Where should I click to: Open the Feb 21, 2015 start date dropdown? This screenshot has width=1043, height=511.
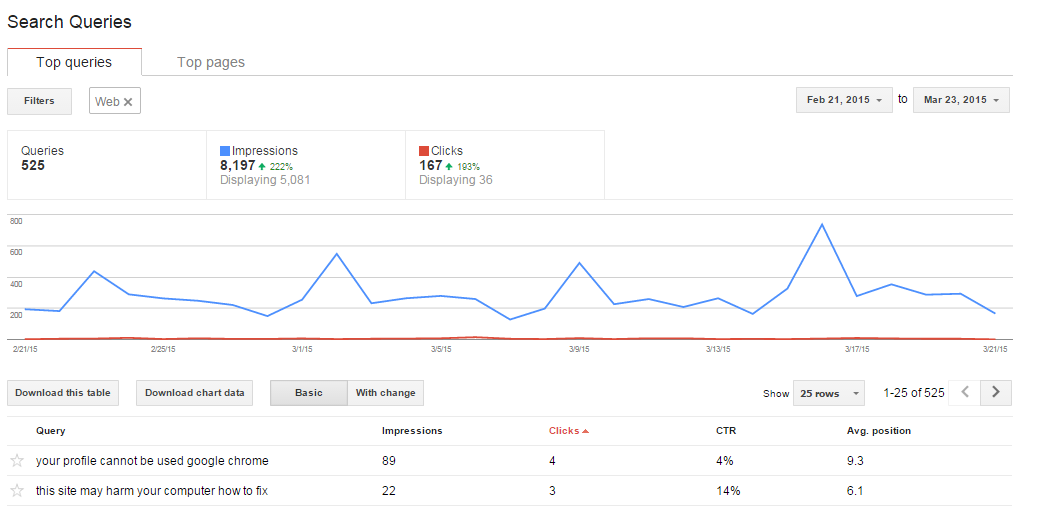click(x=844, y=100)
